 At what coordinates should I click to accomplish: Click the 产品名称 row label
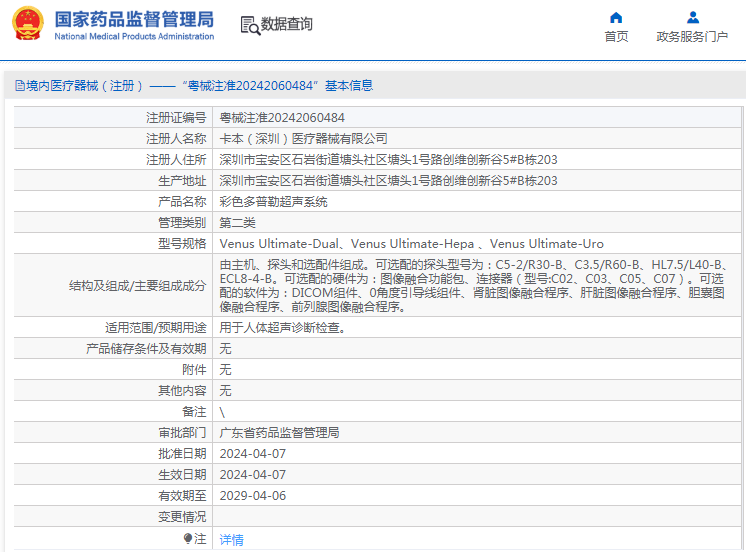click(x=182, y=202)
